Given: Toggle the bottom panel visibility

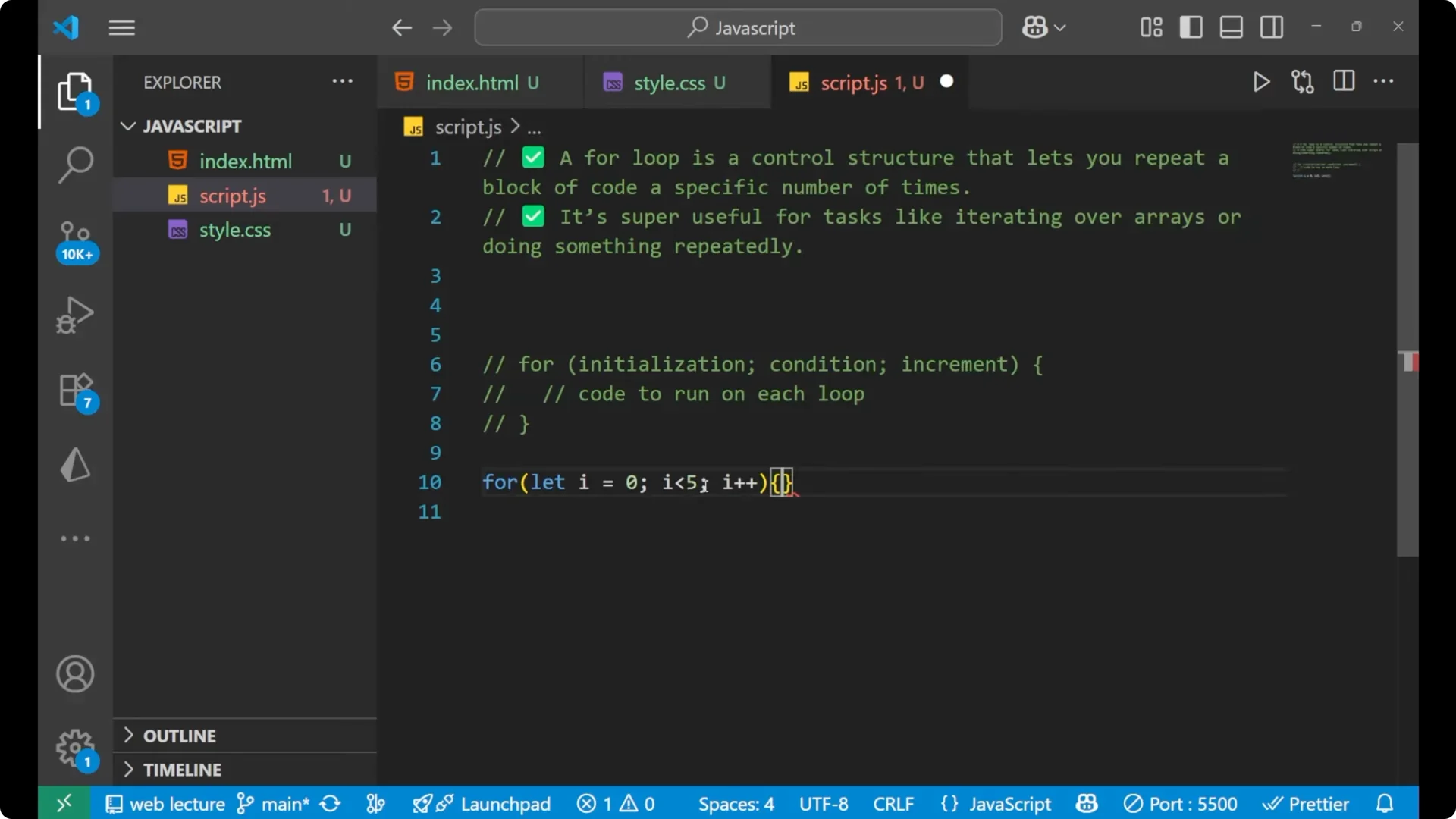Looking at the screenshot, I should click(1230, 27).
